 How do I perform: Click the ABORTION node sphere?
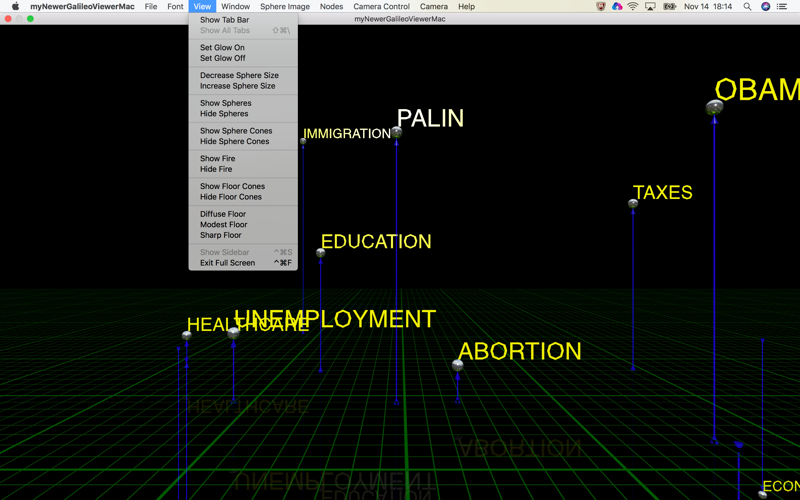click(x=458, y=365)
